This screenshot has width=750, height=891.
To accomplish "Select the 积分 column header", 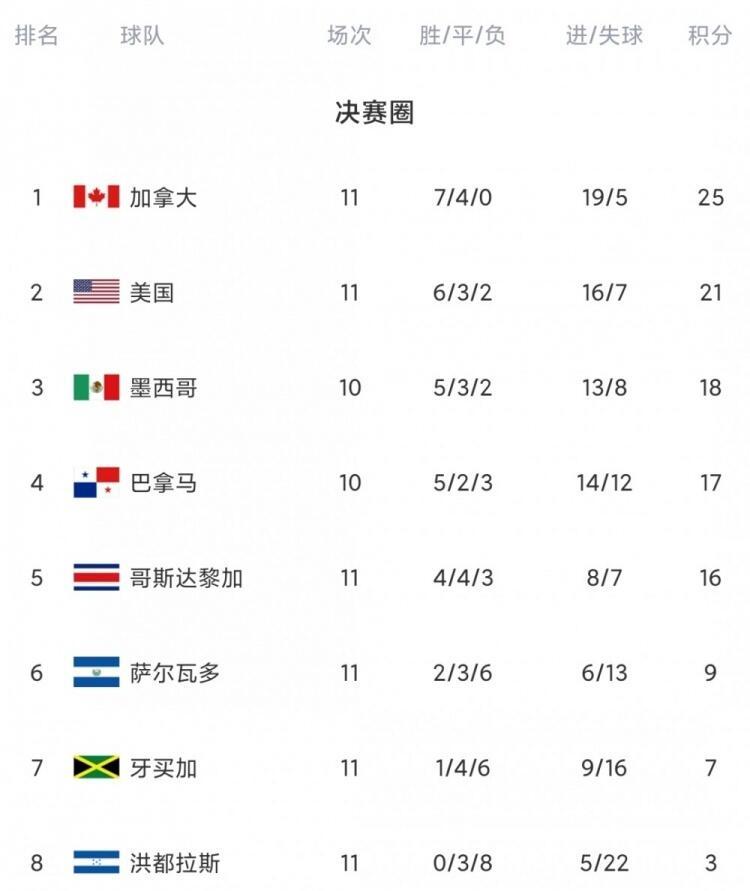I will click(x=710, y=35).
